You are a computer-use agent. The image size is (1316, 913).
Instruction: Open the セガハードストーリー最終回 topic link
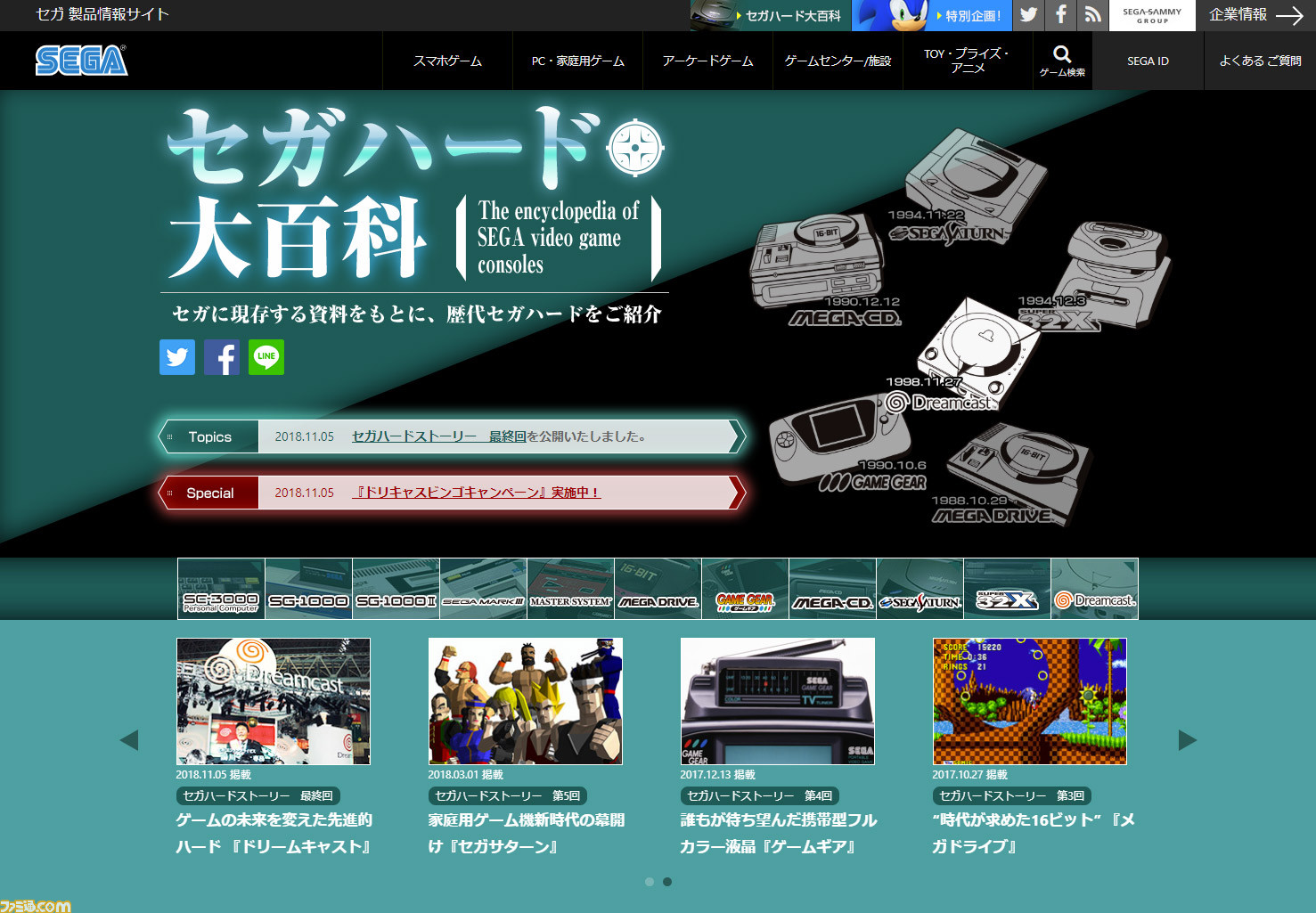pos(438,436)
